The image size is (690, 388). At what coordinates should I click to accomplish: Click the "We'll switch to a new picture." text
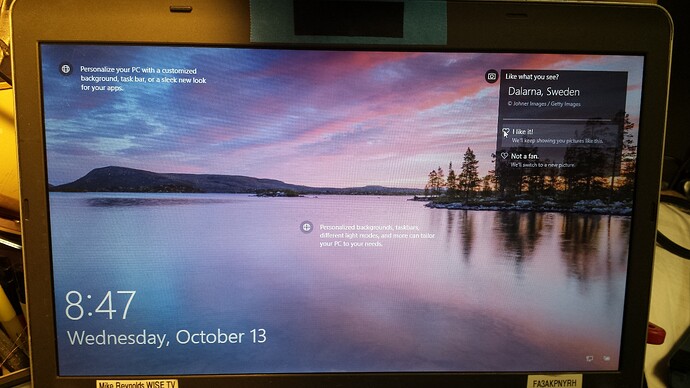(543, 165)
